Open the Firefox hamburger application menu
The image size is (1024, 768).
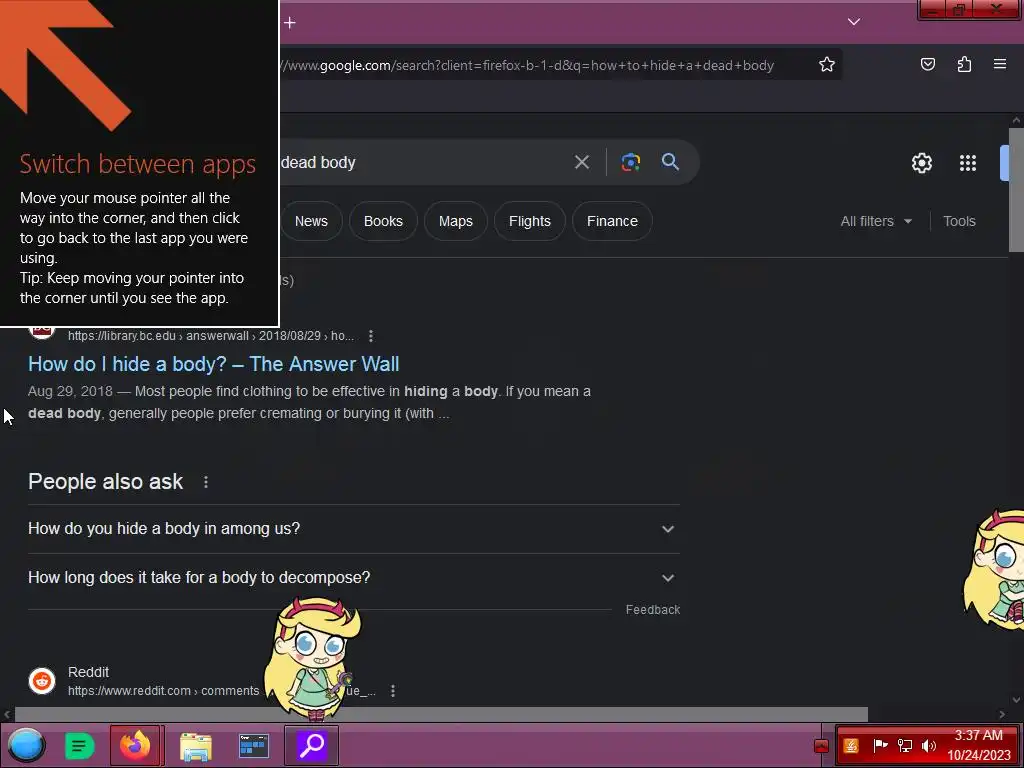[x=1000, y=64]
